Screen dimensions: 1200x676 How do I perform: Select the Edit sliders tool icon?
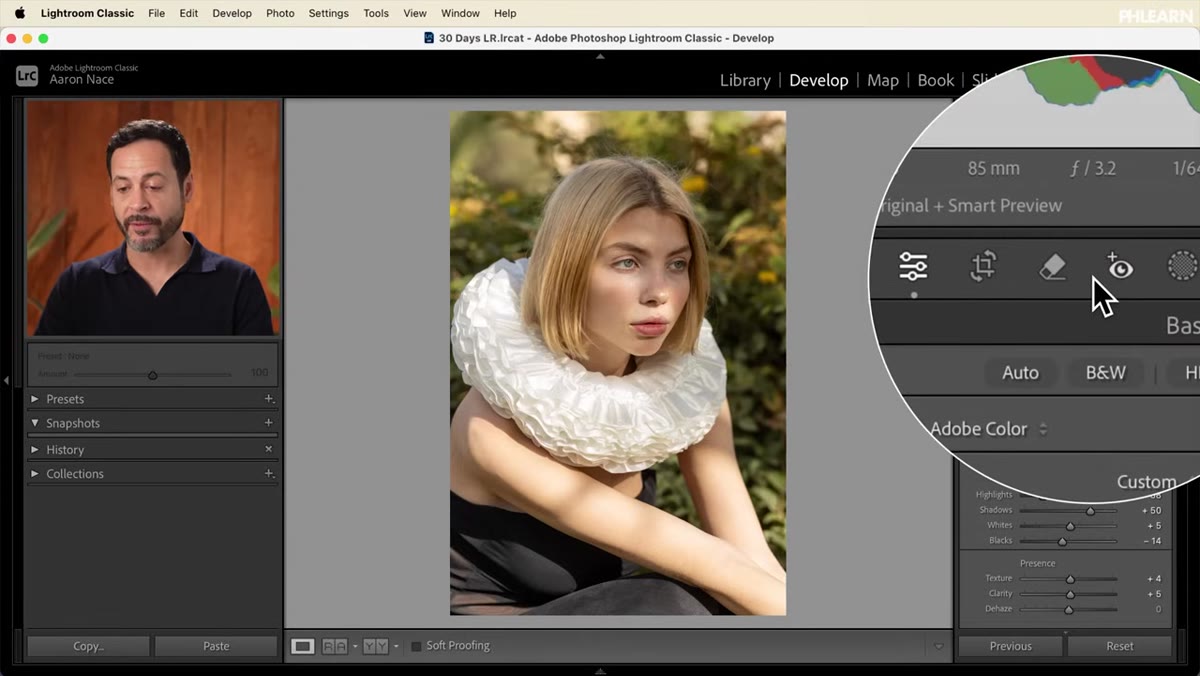click(913, 266)
